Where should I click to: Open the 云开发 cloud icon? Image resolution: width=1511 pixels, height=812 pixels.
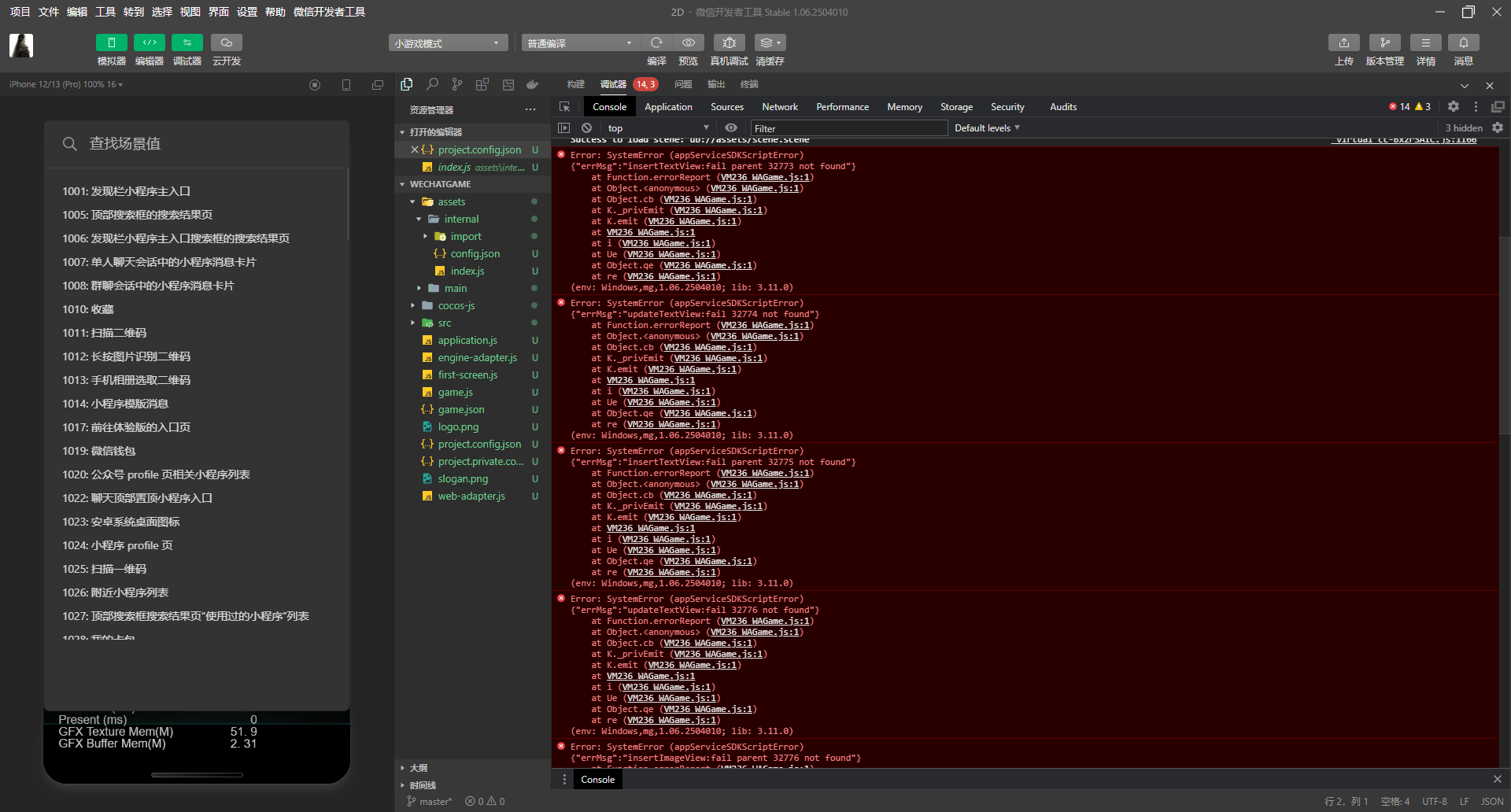[x=227, y=42]
